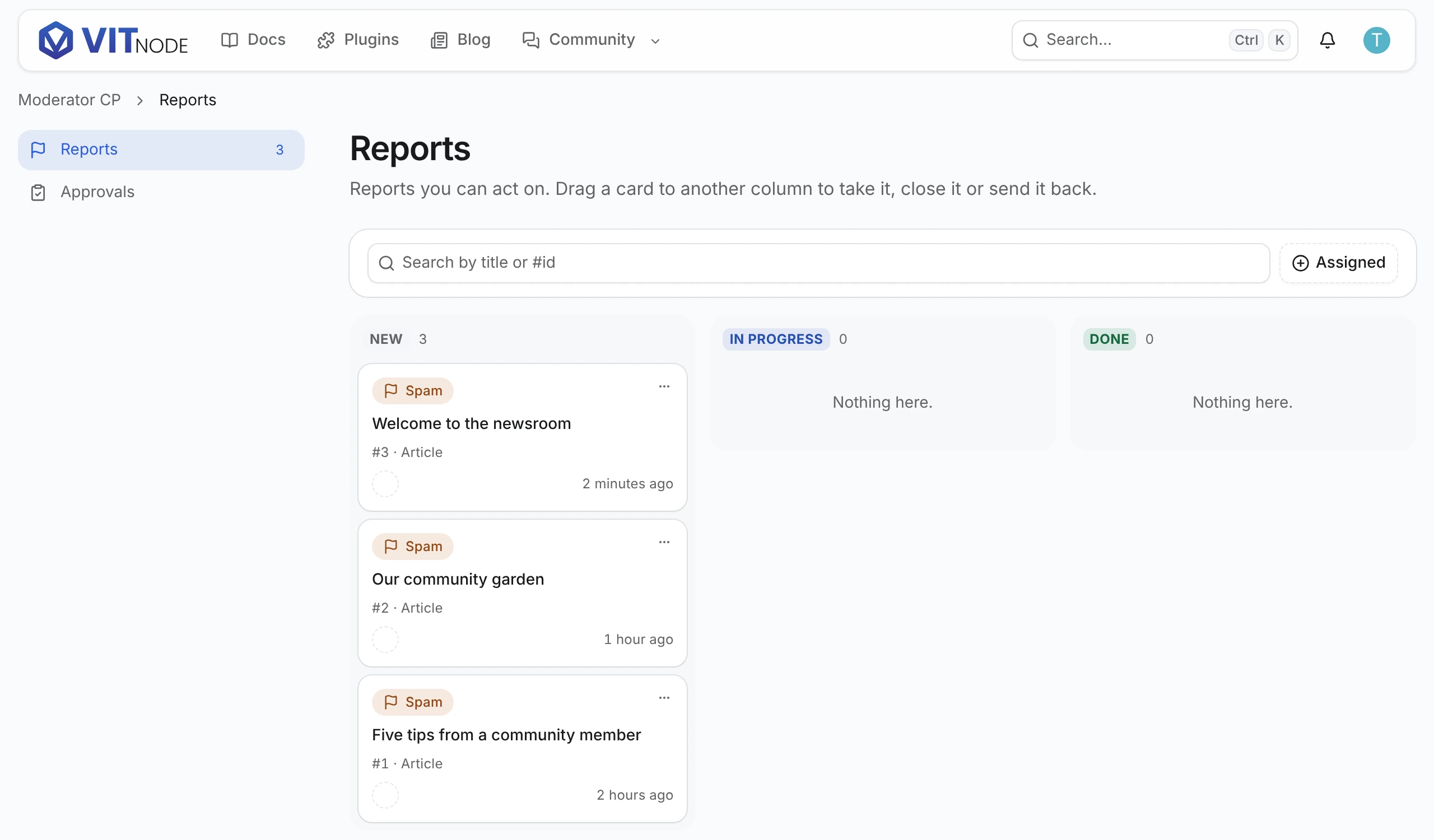Image resolution: width=1434 pixels, height=840 pixels.
Task: Click the NEW column label
Action: pos(386,339)
